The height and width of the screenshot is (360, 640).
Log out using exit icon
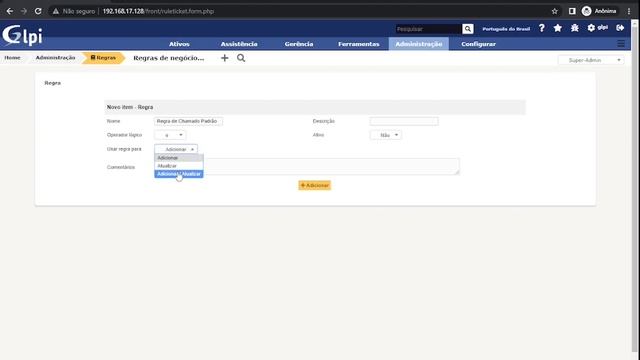click(x=620, y=28)
